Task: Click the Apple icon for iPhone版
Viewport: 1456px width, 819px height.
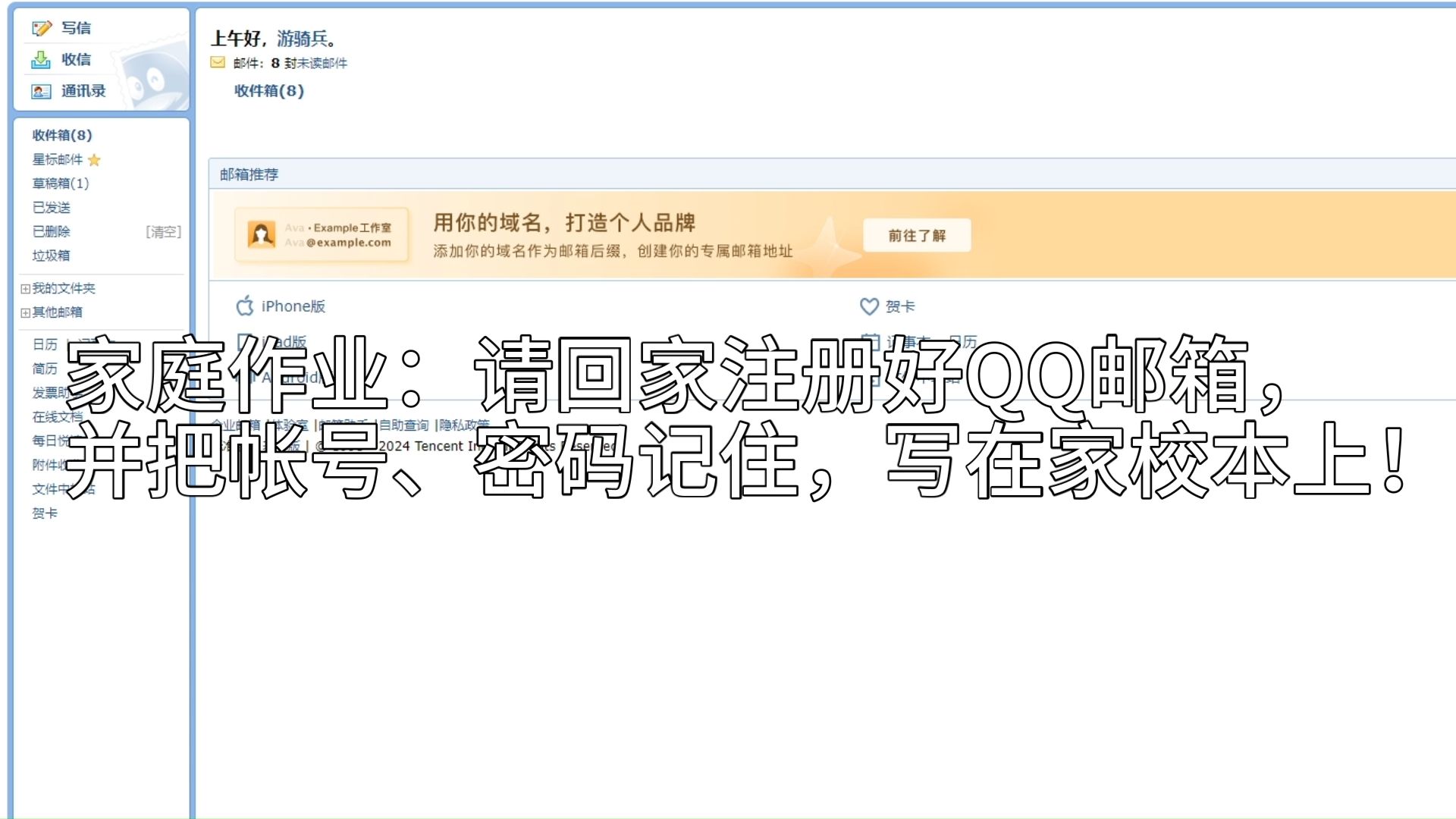Action: [245, 306]
